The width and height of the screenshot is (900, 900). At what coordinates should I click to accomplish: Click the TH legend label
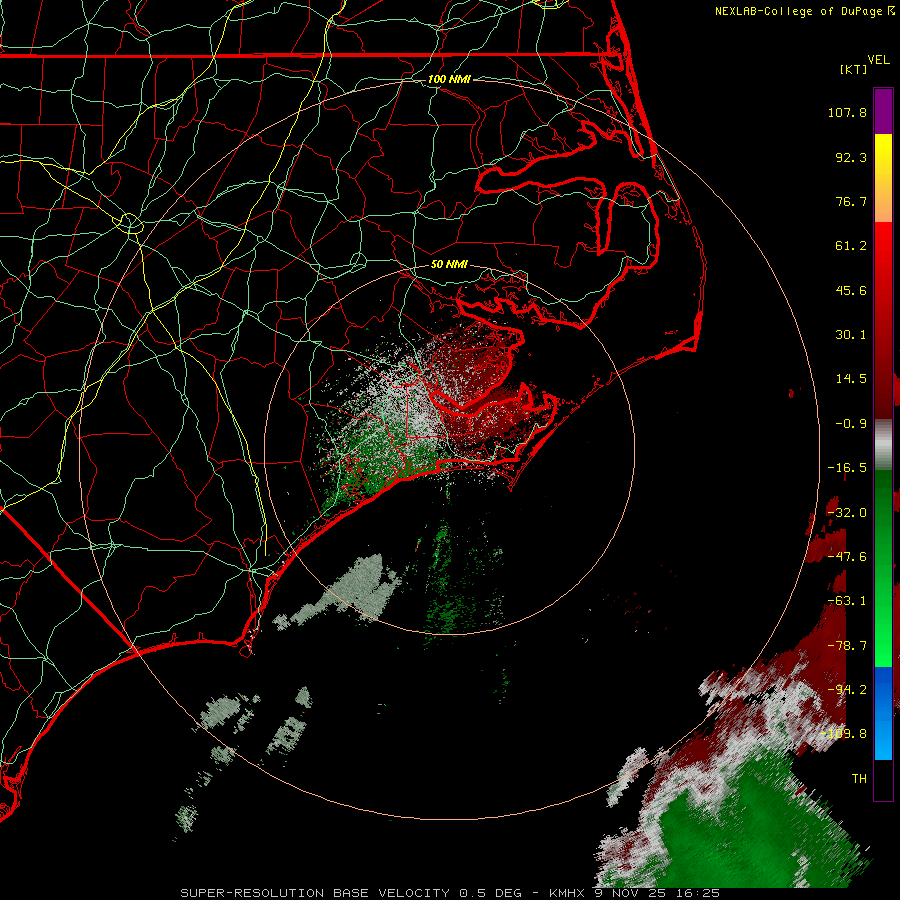click(x=859, y=779)
